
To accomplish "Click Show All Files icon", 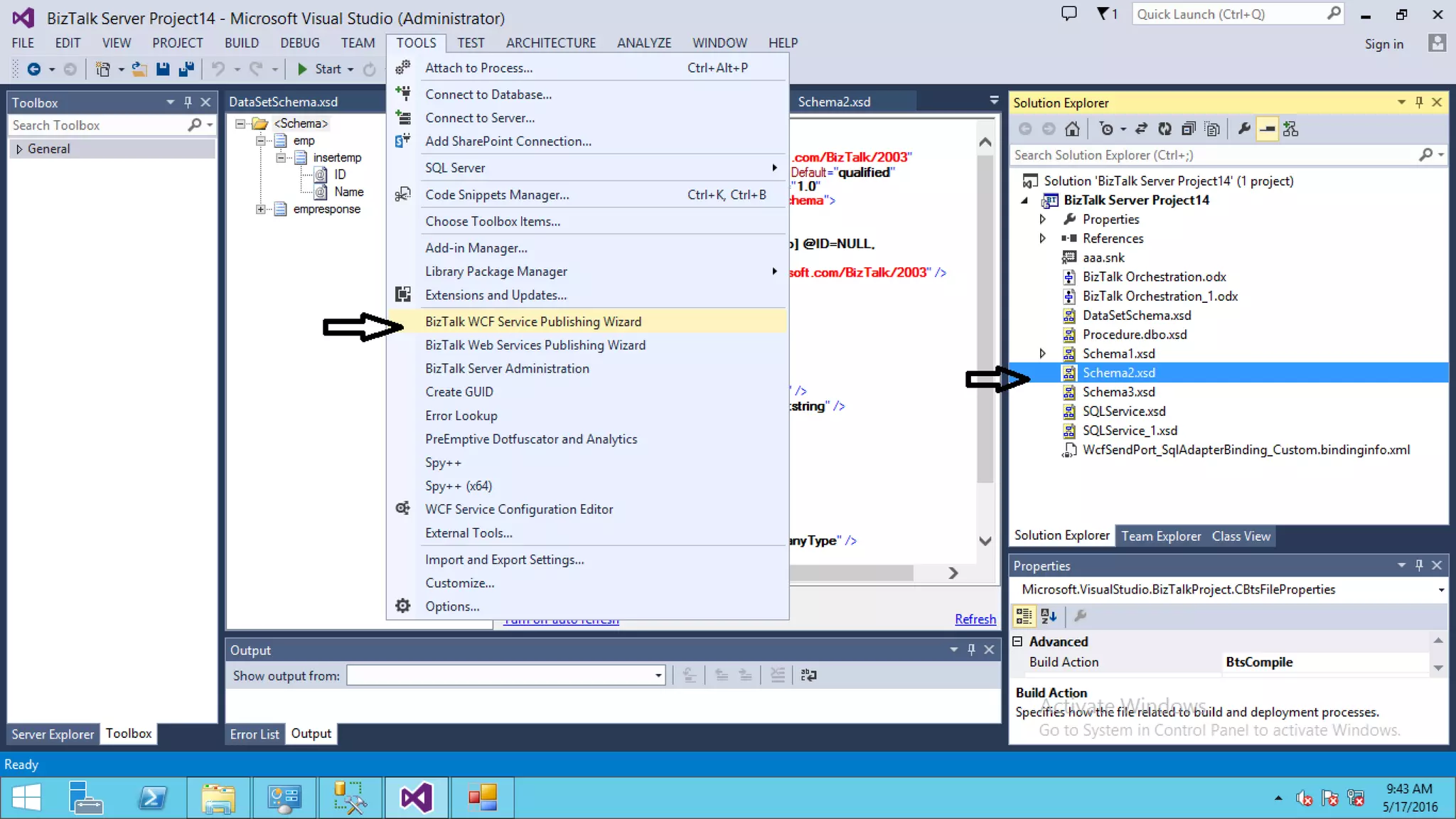I will (x=1212, y=129).
